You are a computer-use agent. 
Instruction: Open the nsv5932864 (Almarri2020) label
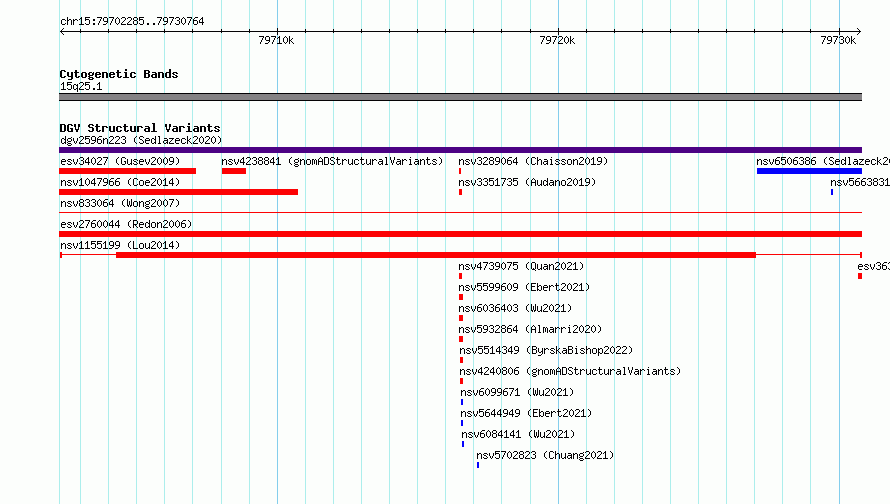pyautogui.click(x=530, y=329)
